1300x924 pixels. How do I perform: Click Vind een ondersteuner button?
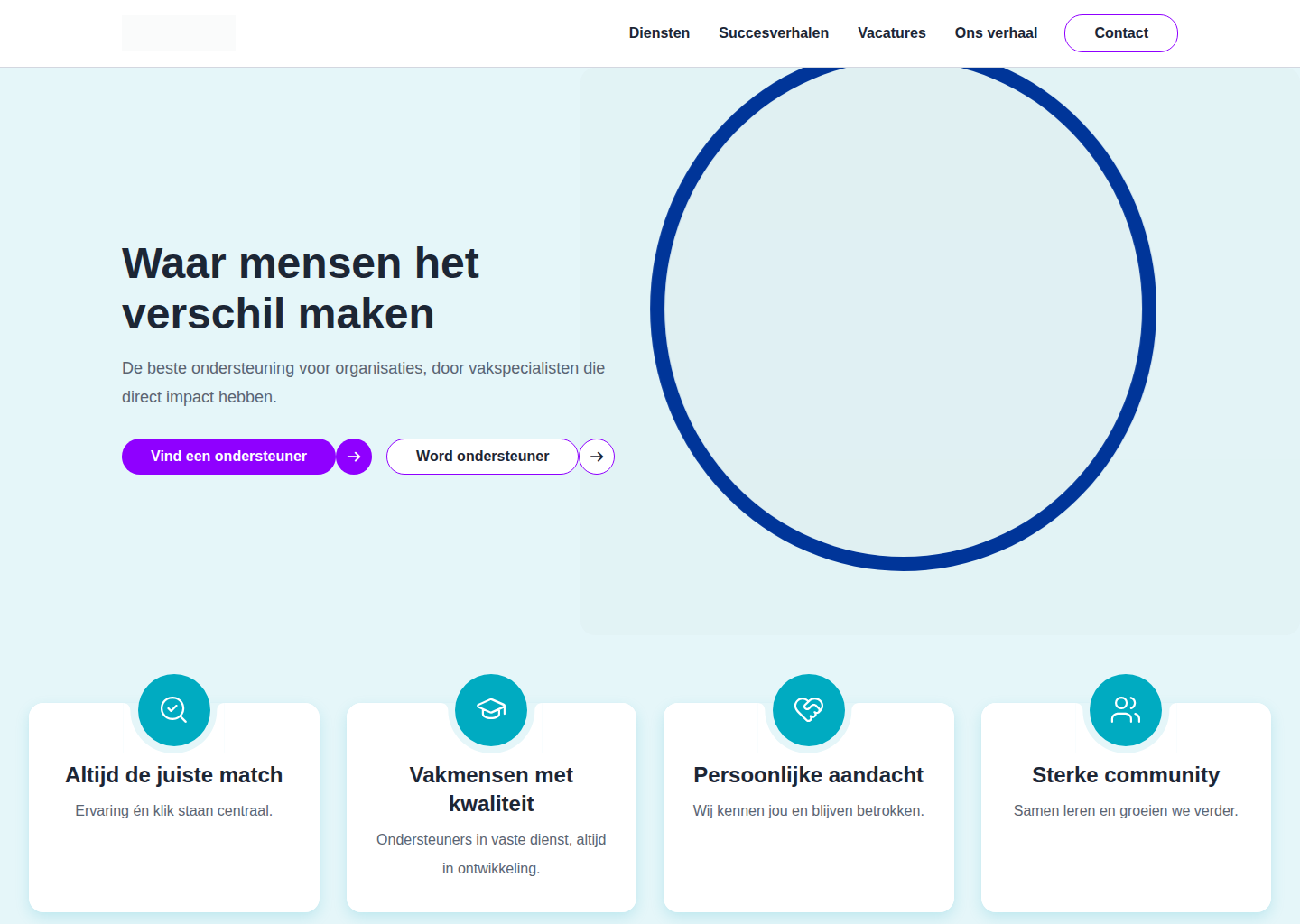pos(228,457)
